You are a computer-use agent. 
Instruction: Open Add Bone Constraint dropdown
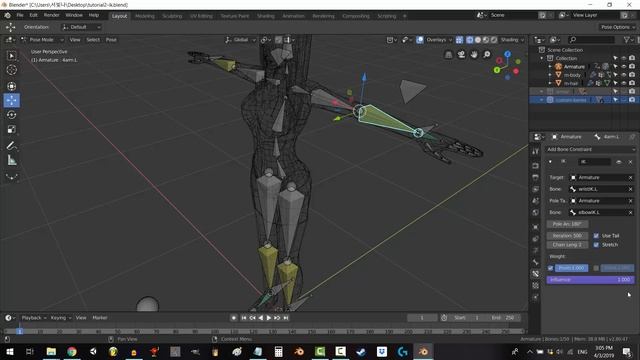tap(590, 149)
